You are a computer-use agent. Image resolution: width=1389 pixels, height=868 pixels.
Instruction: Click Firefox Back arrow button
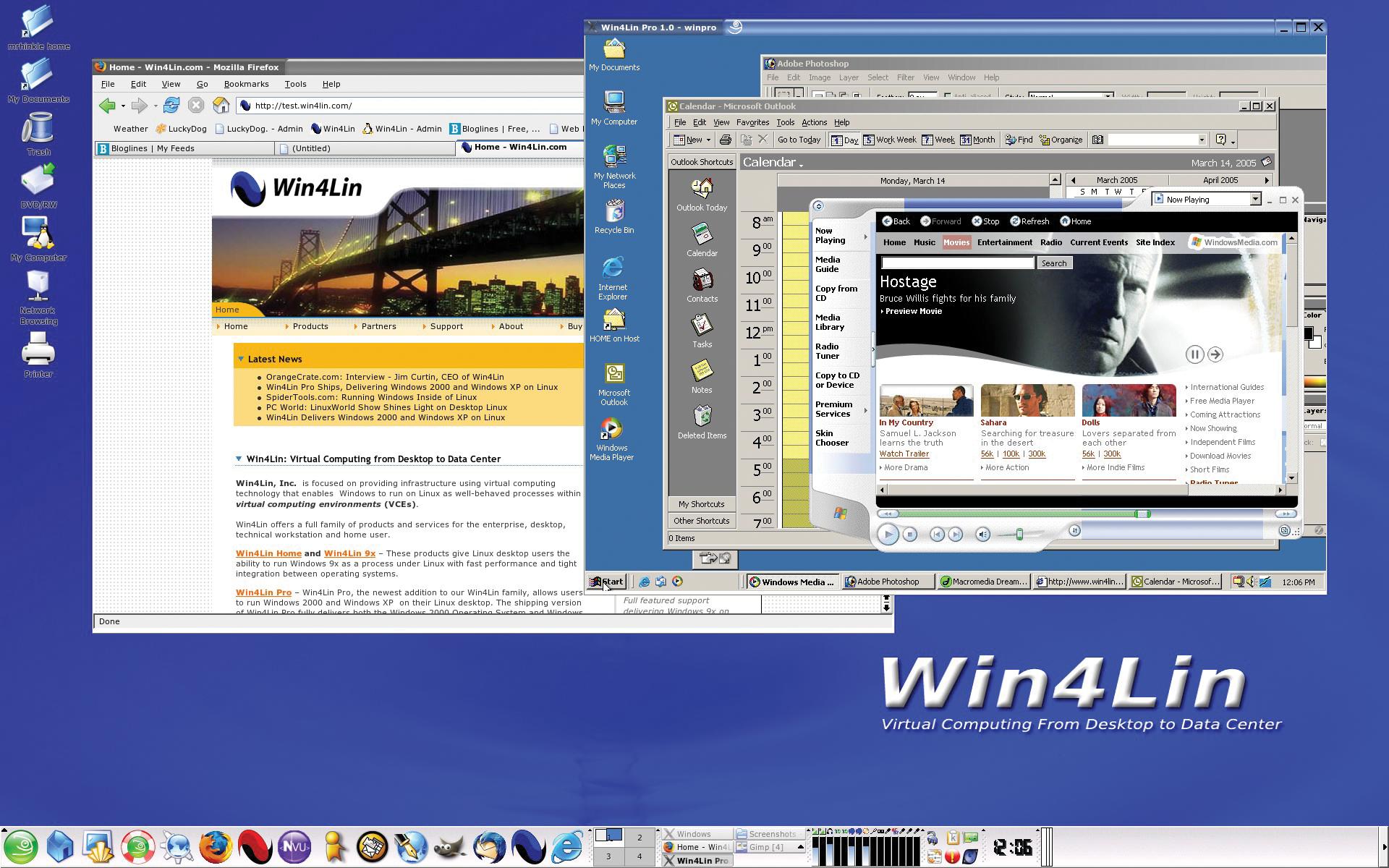pyautogui.click(x=108, y=106)
